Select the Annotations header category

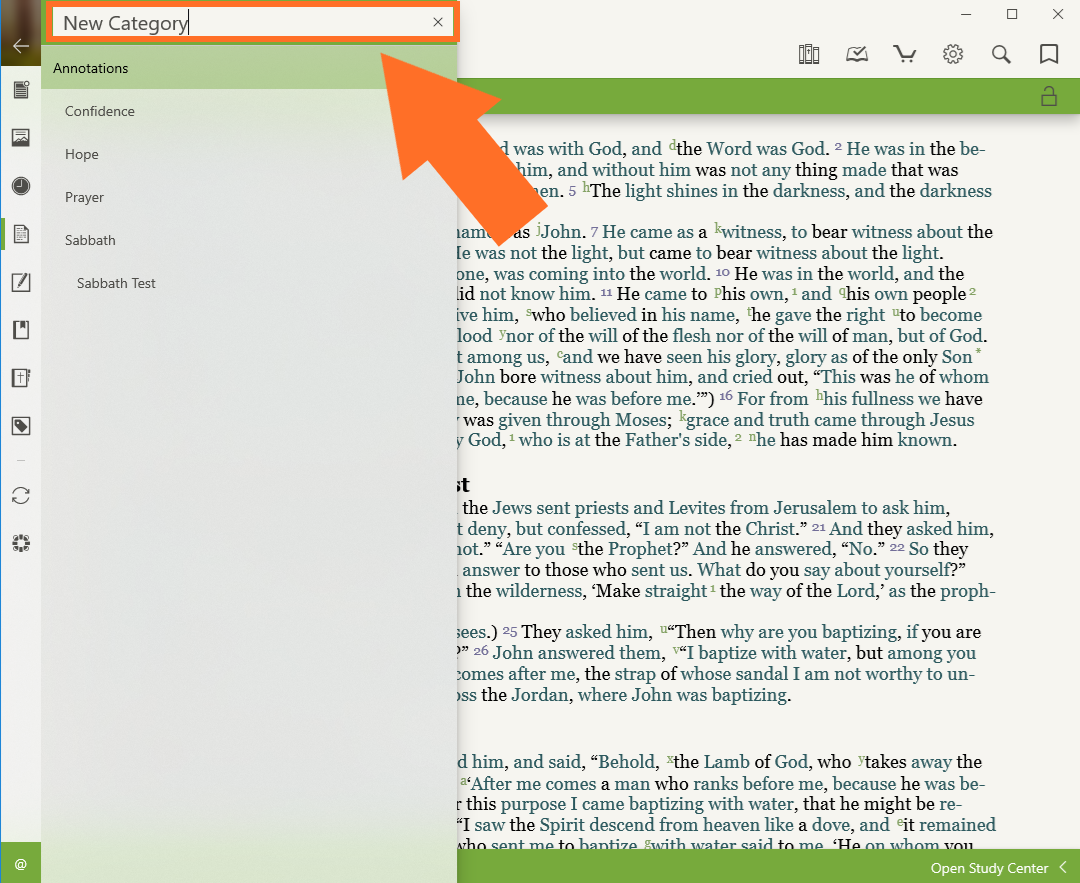[x=91, y=69]
